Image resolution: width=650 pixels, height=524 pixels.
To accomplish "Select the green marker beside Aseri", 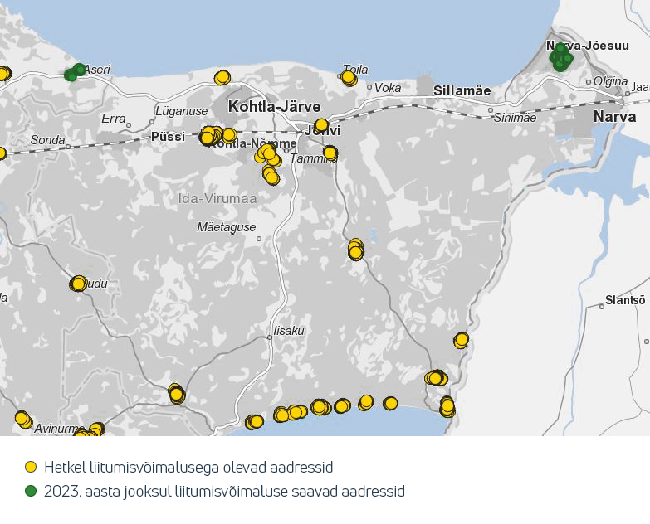I will point(74,72).
